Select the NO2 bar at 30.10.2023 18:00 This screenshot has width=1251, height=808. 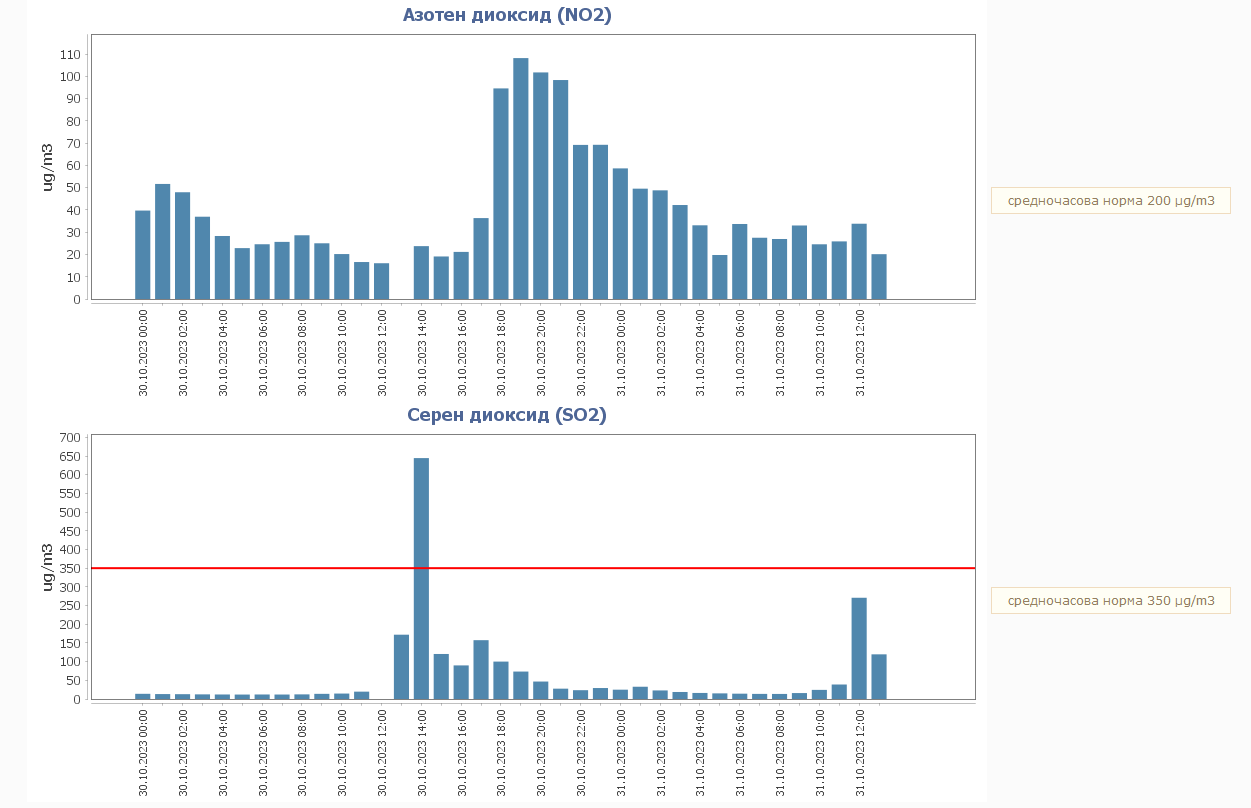pos(501,195)
